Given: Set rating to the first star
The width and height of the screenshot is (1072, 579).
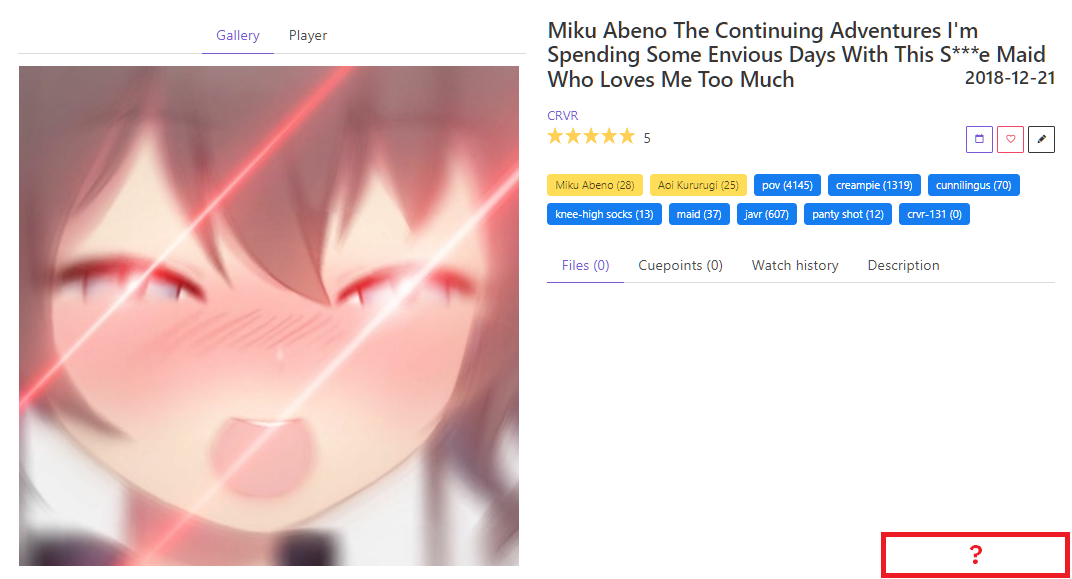Looking at the screenshot, I should (555, 137).
